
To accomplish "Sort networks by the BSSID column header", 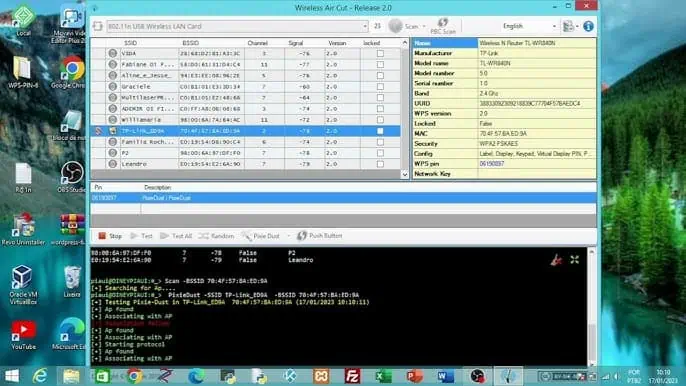I will [x=190, y=43].
